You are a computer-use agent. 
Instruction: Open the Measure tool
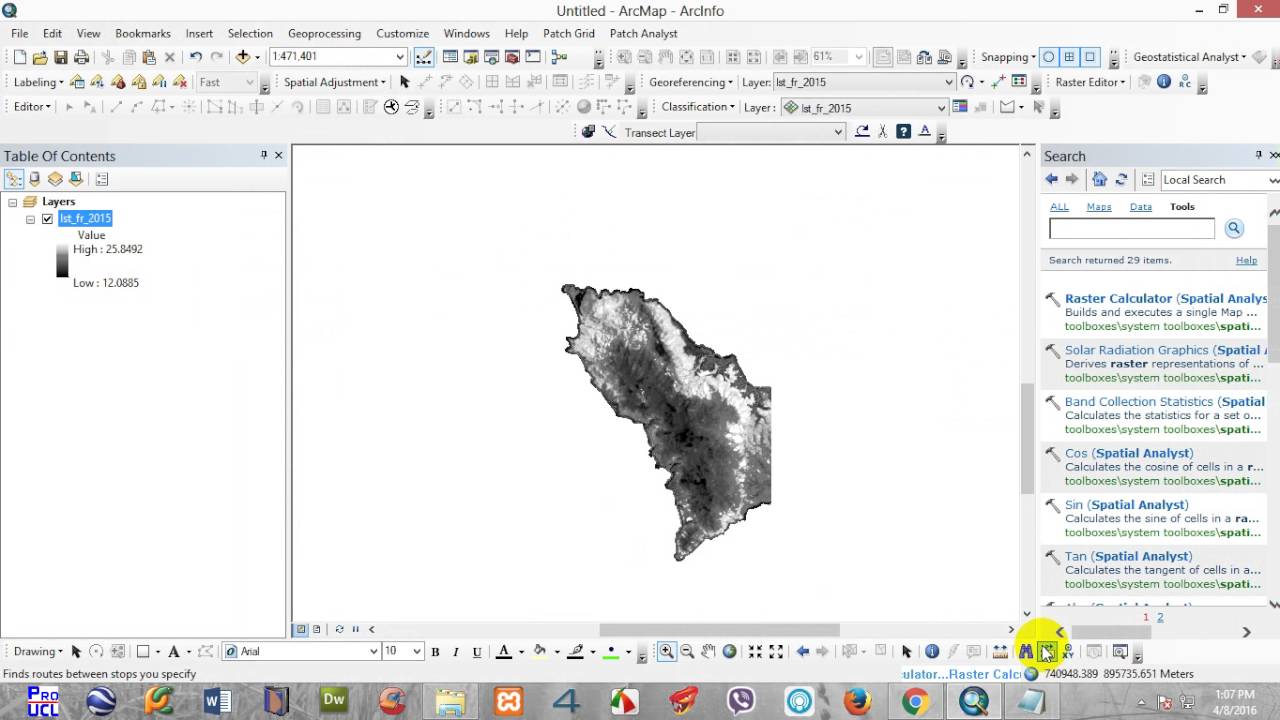tap(1000, 651)
